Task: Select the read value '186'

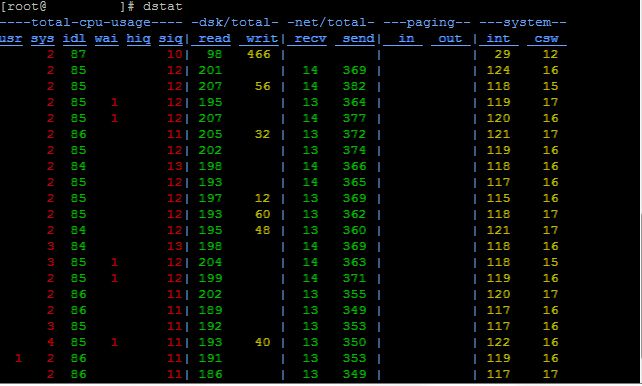Action: tap(210, 374)
